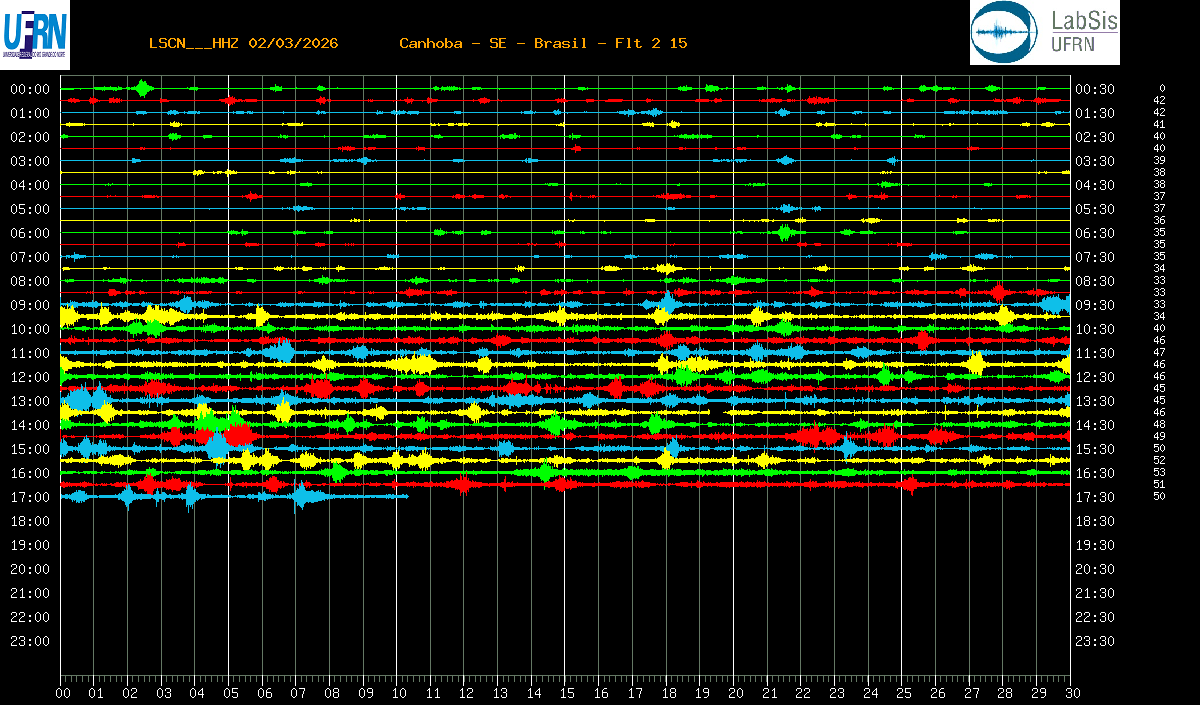Screen dimensions: 1200x705
Task: Click the green burst at start of 00:00 trace
Action: (143, 89)
